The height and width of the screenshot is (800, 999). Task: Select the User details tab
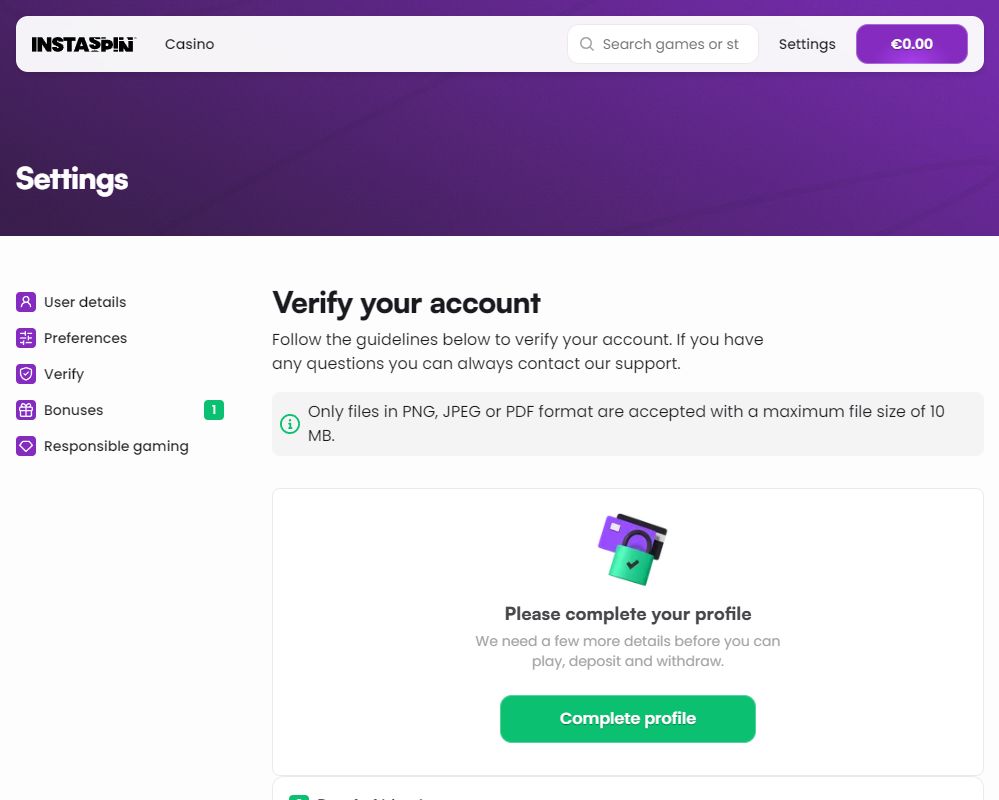(x=85, y=302)
